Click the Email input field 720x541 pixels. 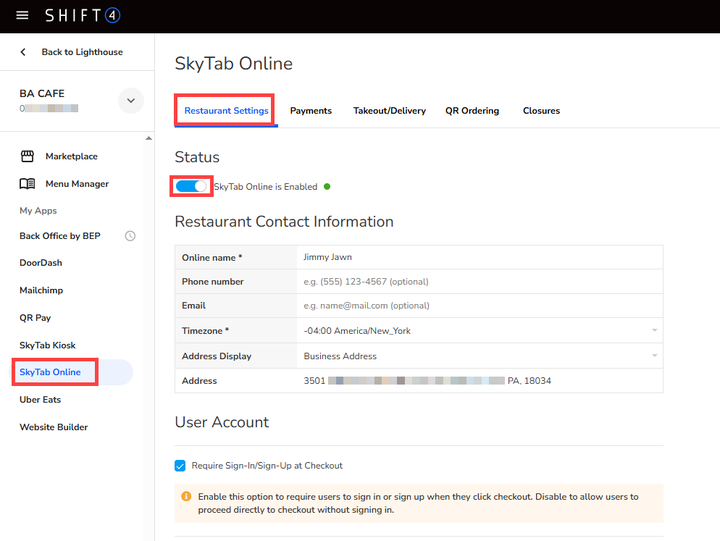pyautogui.click(x=480, y=306)
